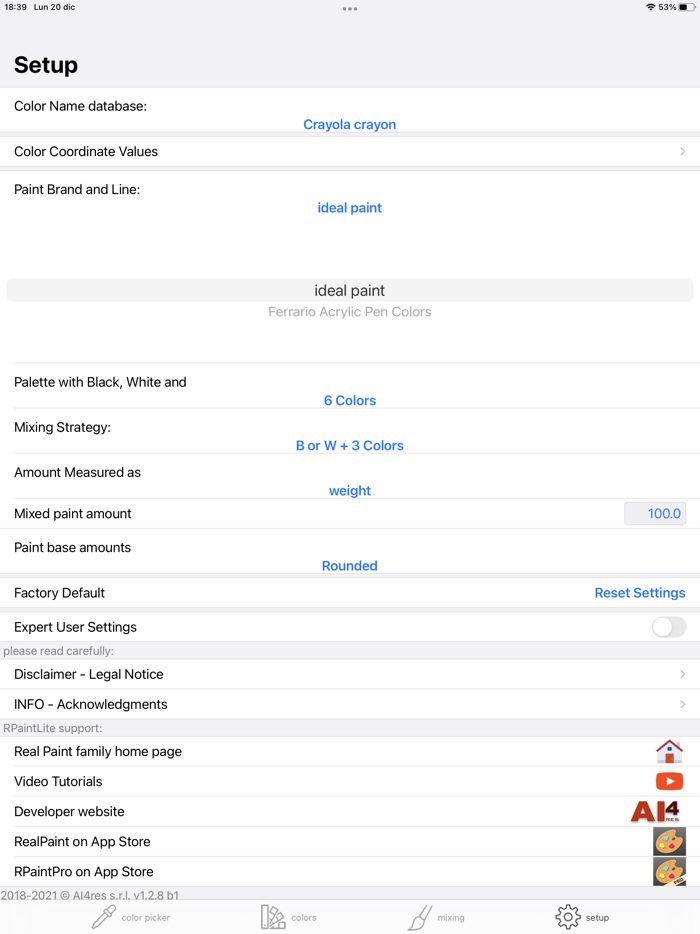
Task: Open RealPaint palette icon on App Store
Action: 669,842
